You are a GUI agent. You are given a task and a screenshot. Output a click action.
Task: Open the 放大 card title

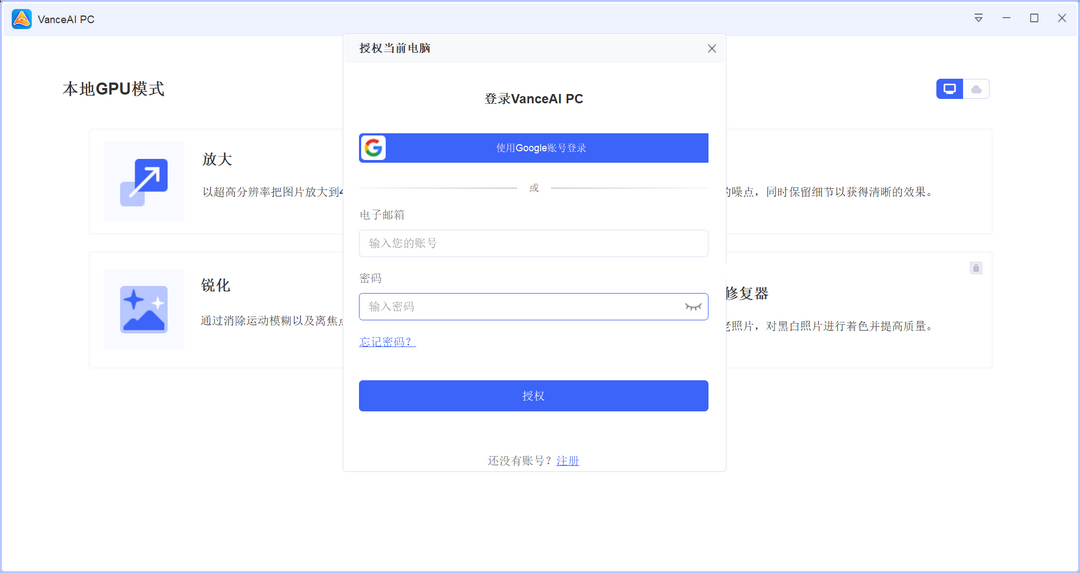(x=217, y=159)
